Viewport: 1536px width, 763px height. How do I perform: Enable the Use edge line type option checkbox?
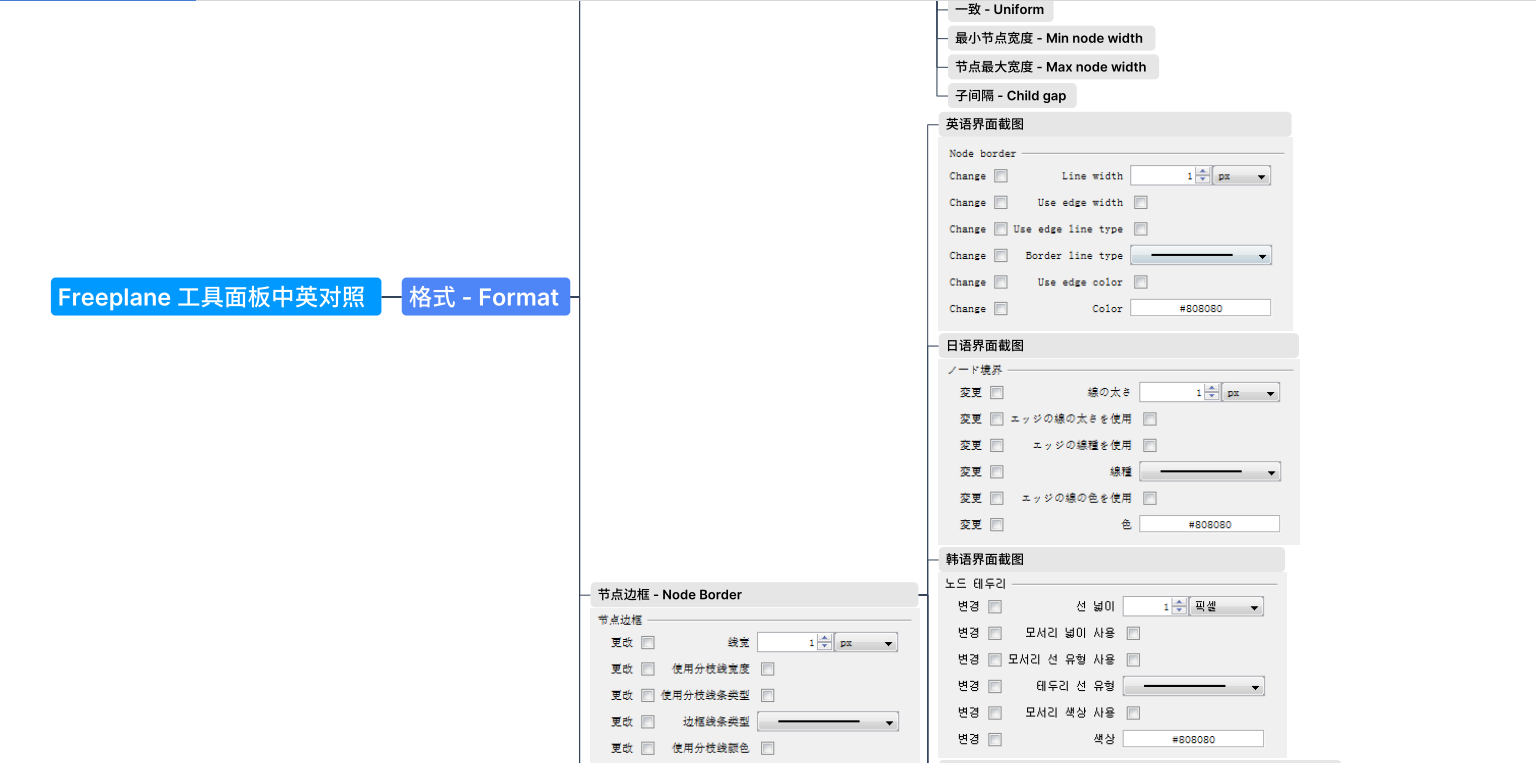pos(1141,229)
